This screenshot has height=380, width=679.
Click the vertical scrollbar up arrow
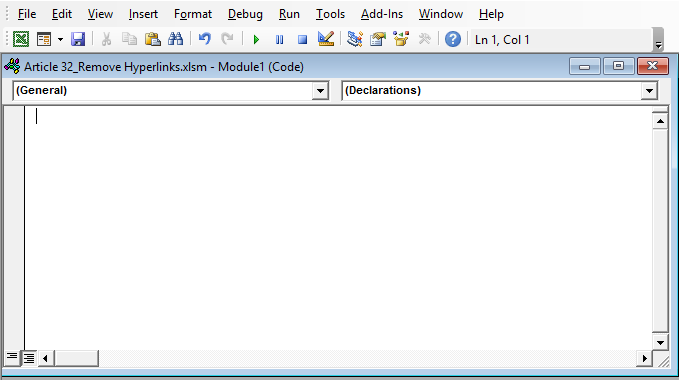point(660,121)
